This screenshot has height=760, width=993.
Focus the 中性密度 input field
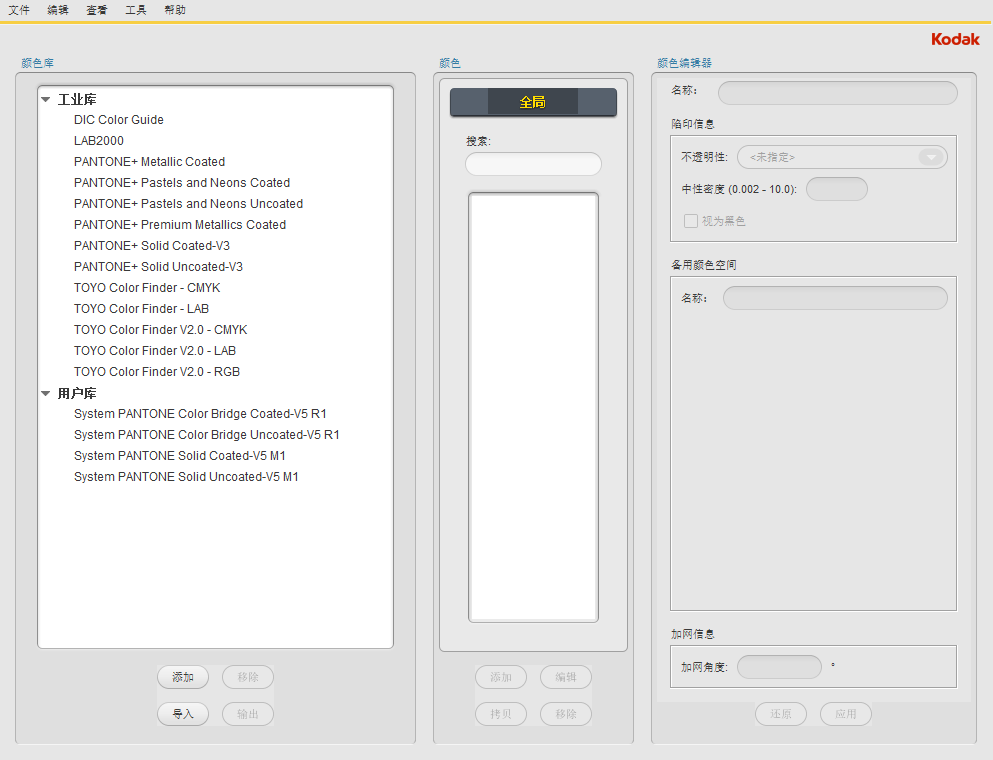coord(837,189)
